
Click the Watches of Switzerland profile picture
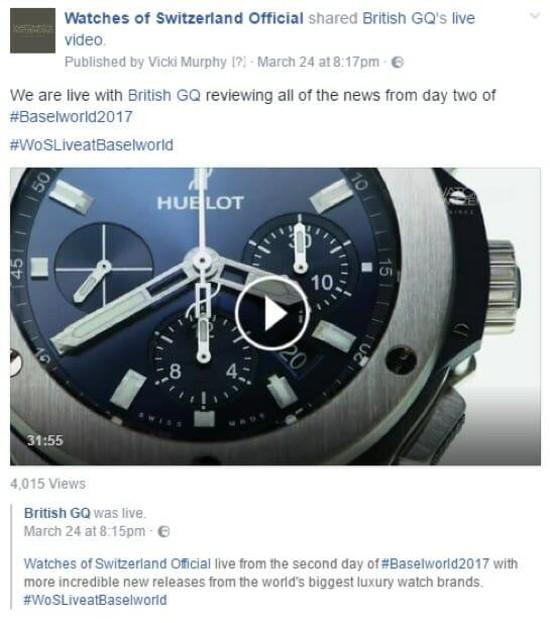[33, 30]
